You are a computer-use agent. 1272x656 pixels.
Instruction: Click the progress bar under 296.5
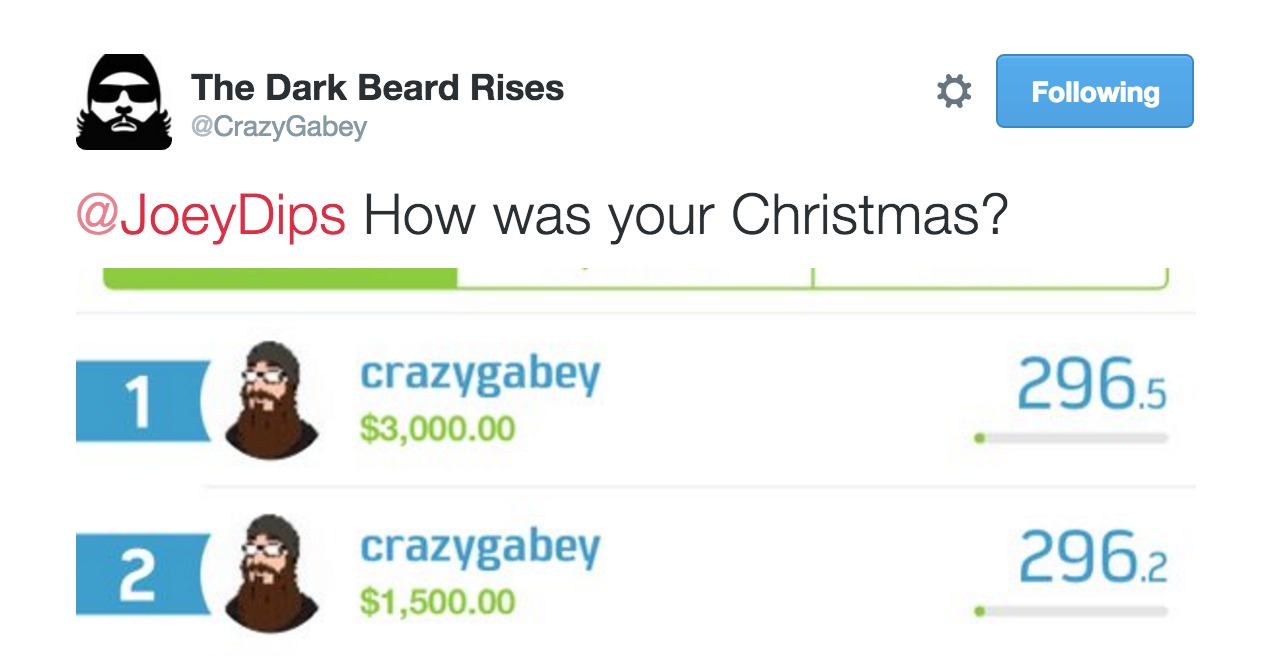pos(1071,437)
